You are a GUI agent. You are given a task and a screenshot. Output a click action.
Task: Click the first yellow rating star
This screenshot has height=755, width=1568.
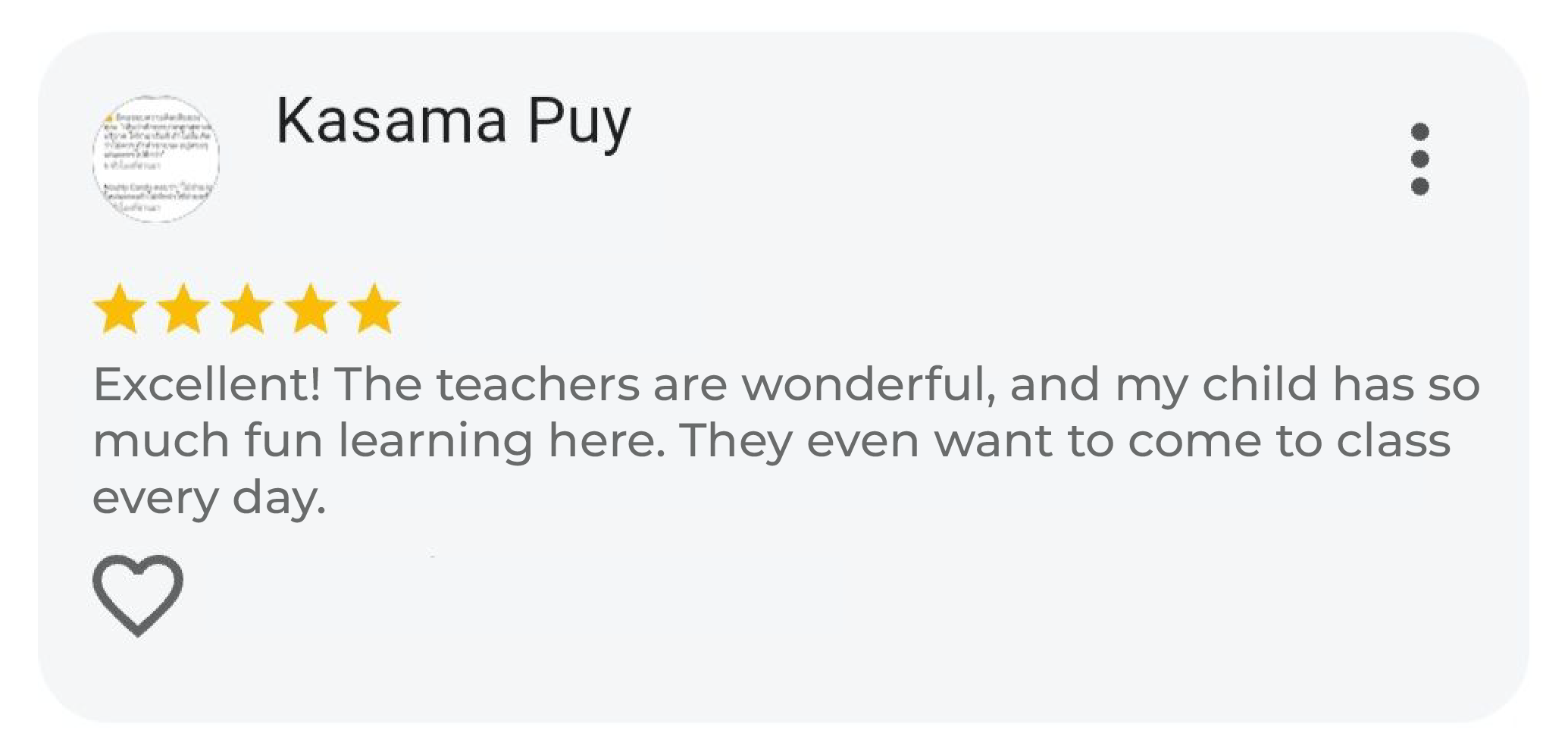120,309
